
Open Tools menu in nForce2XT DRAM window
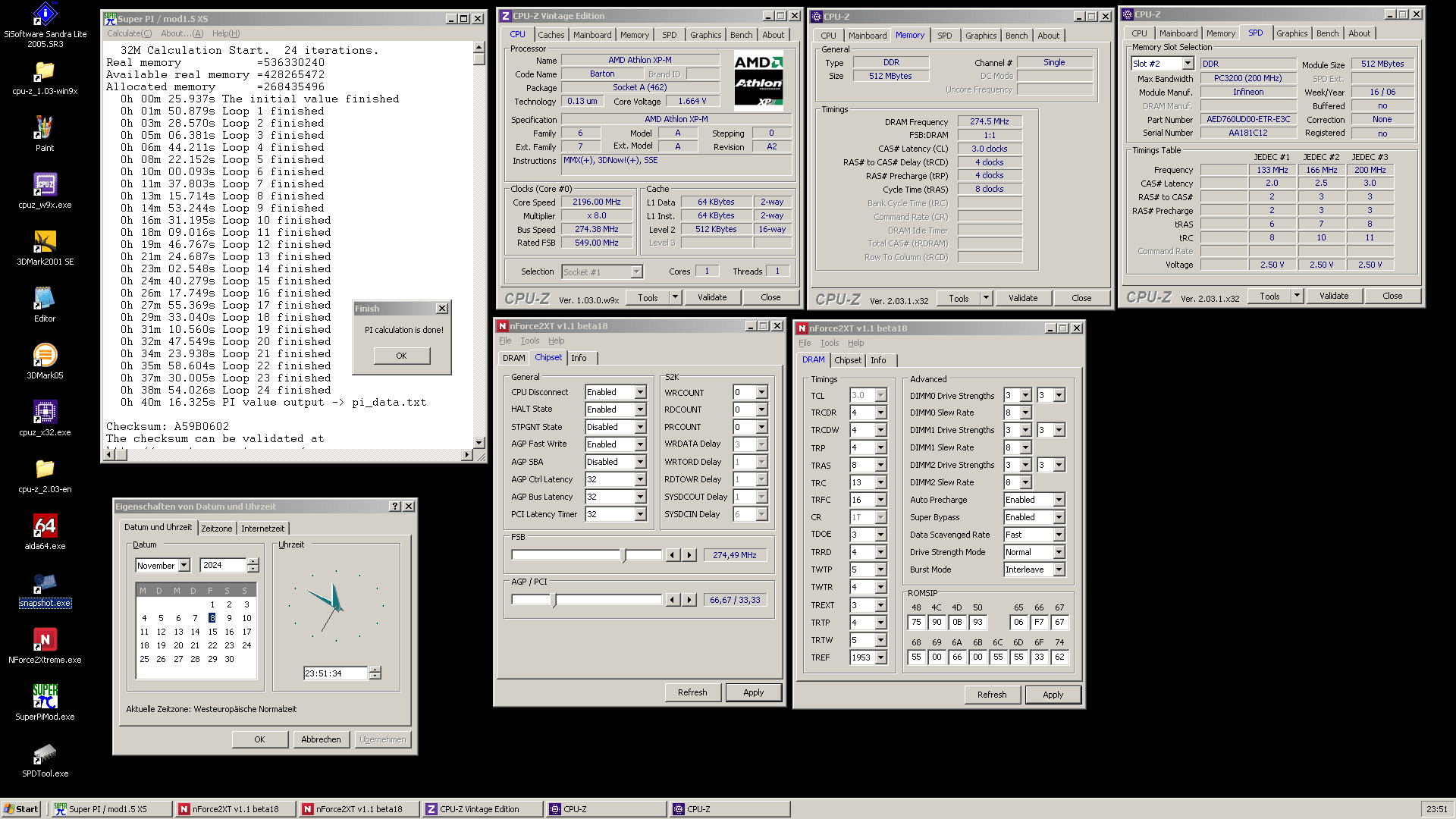[x=830, y=343]
